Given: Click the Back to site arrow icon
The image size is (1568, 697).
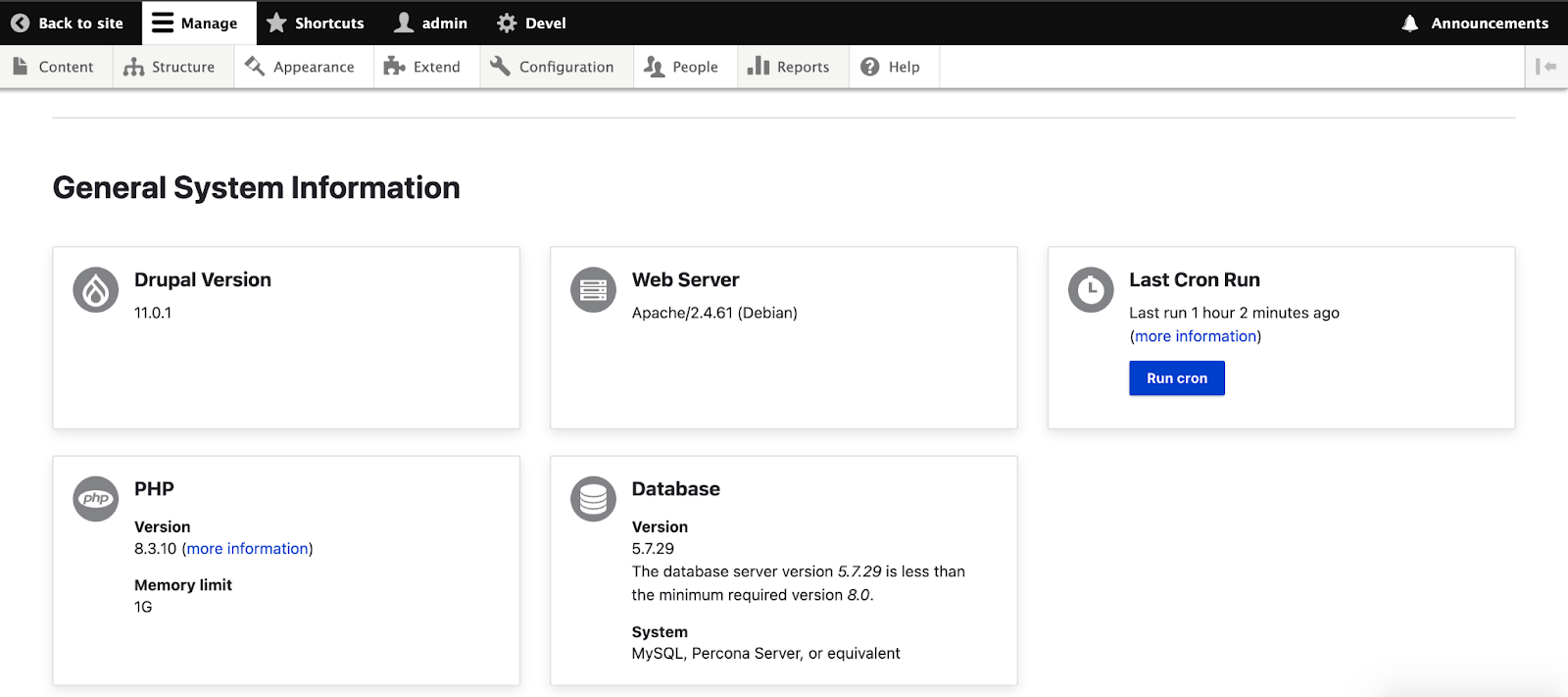Looking at the screenshot, I should click(20, 23).
